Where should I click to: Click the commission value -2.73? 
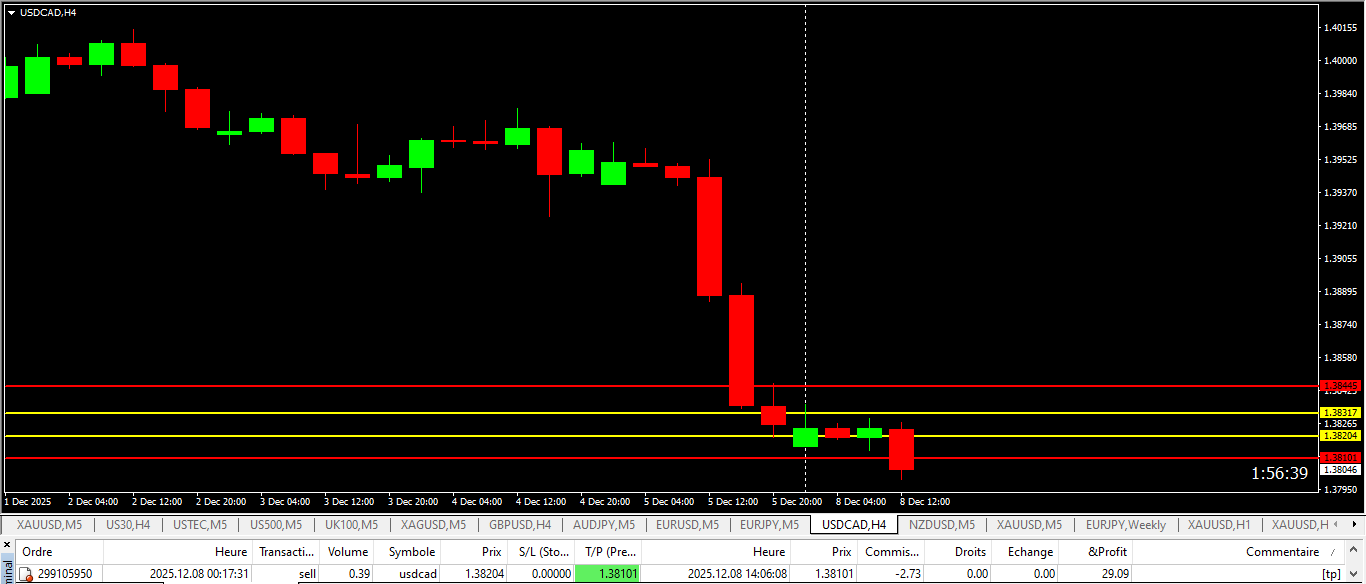[907, 574]
